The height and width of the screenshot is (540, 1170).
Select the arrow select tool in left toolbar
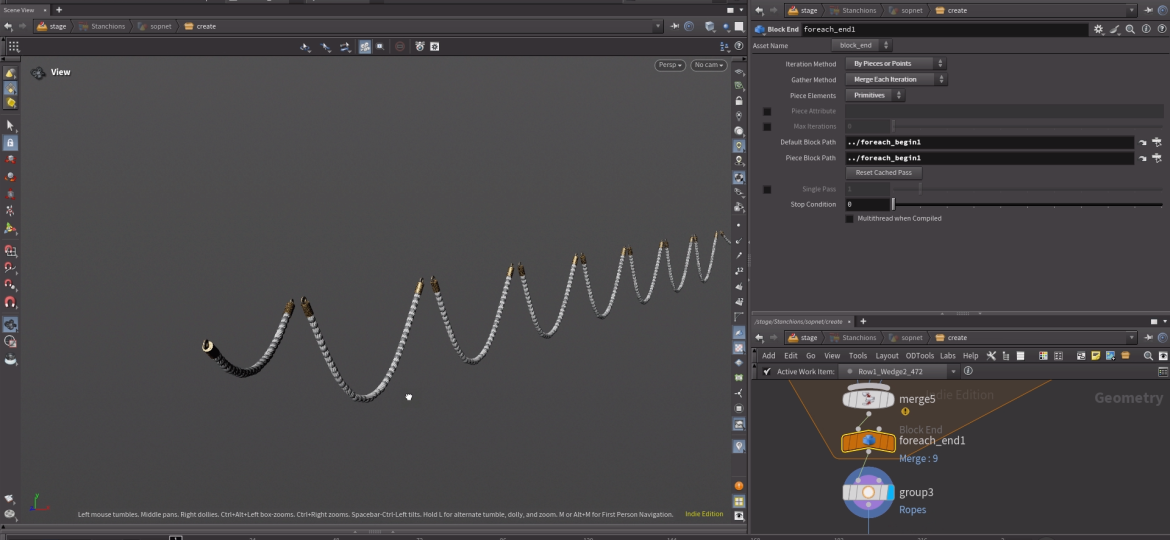[10, 125]
